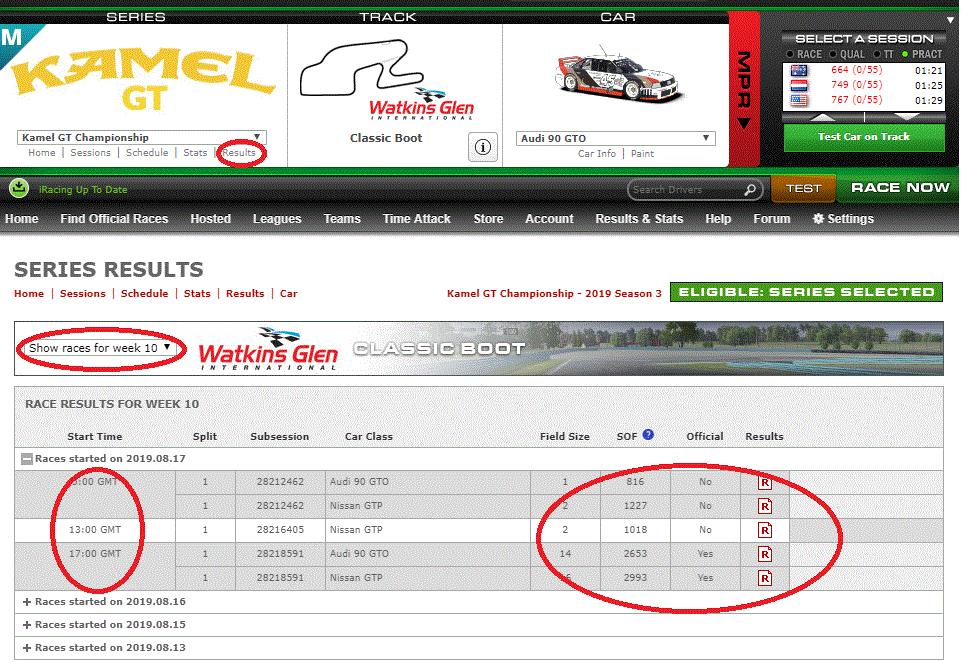
Task: Expand races started on 2019.08.13
Action: [26, 648]
